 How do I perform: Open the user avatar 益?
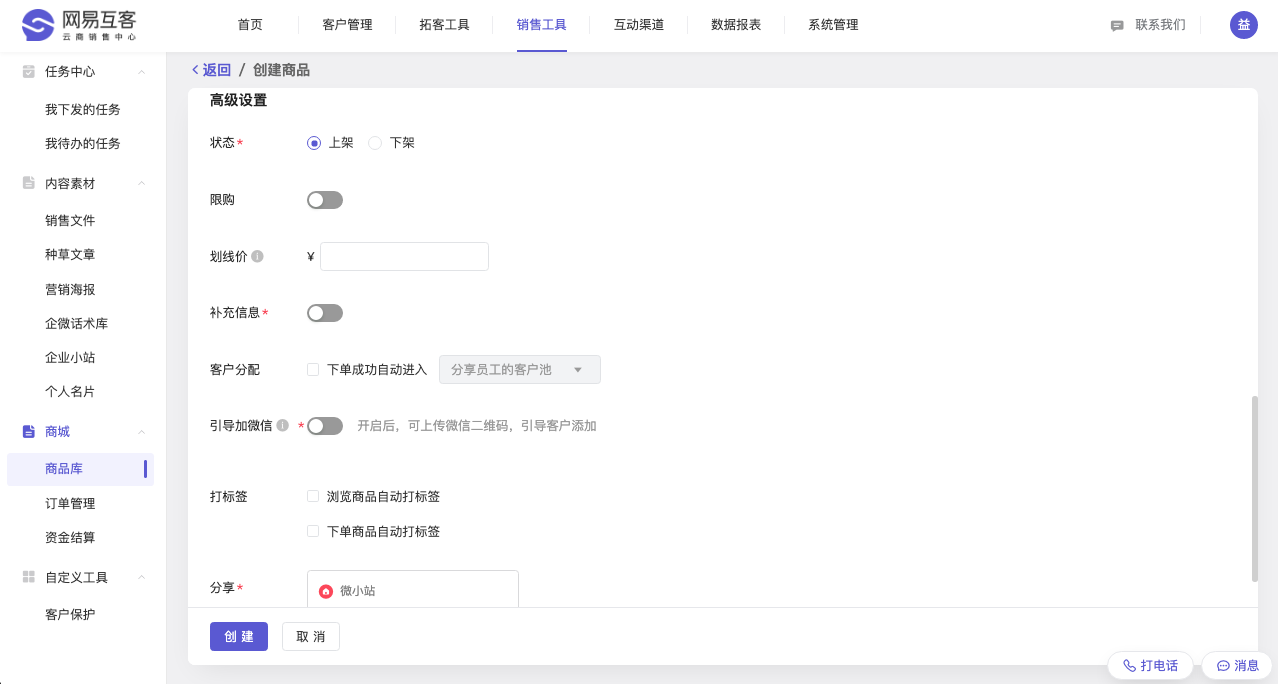tap(1243, 25)
